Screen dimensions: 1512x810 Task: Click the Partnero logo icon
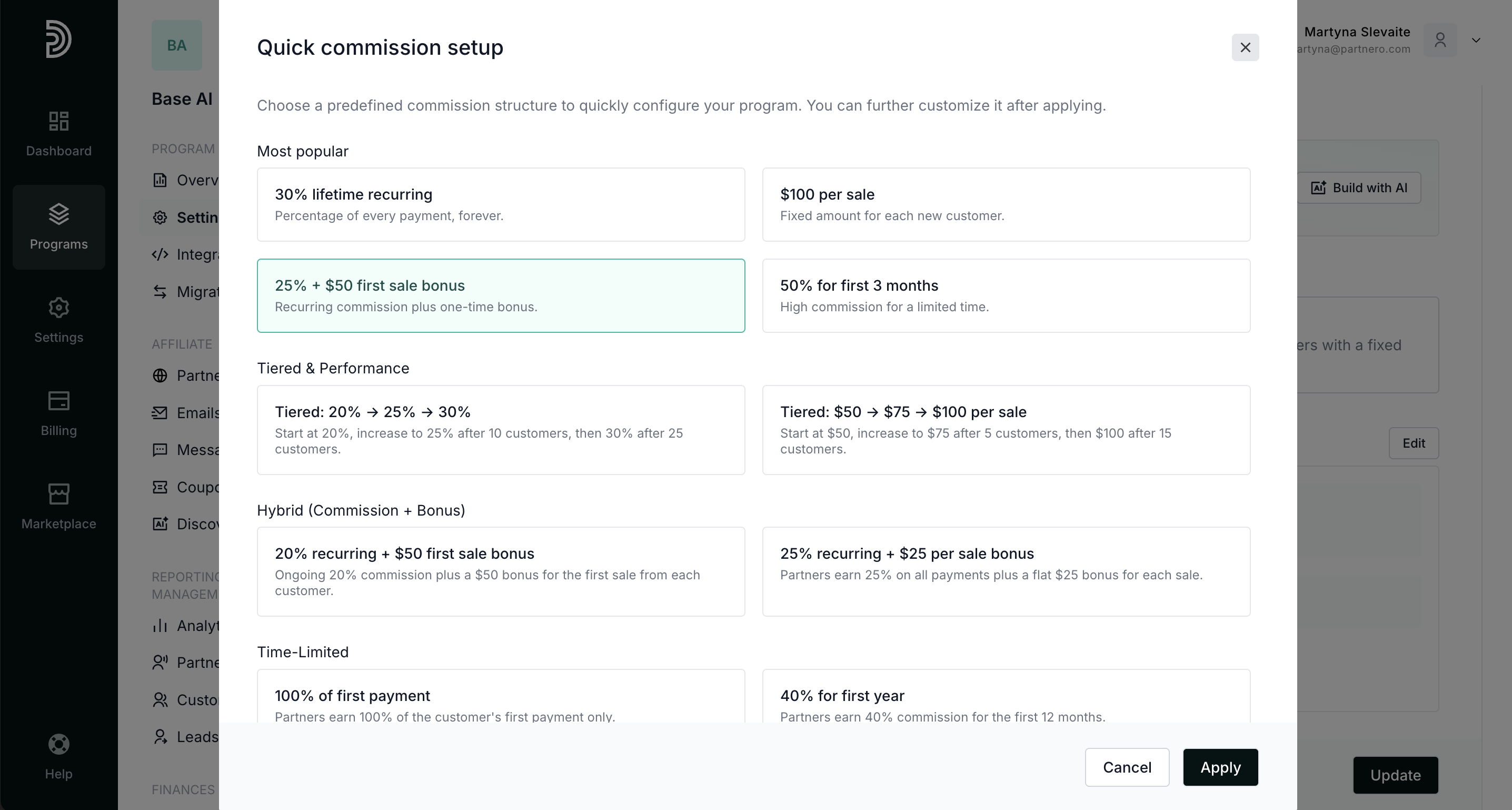point(58,39)
